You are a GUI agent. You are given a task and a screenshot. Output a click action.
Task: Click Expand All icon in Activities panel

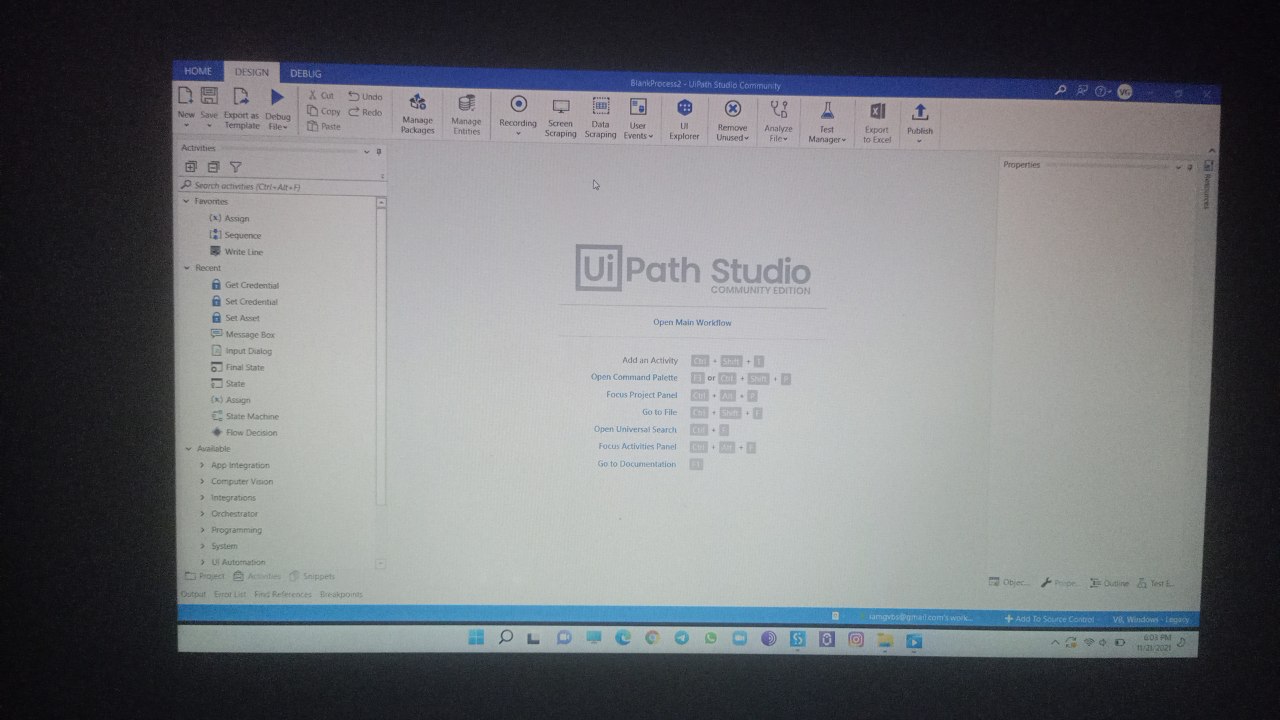coord(190,167)
